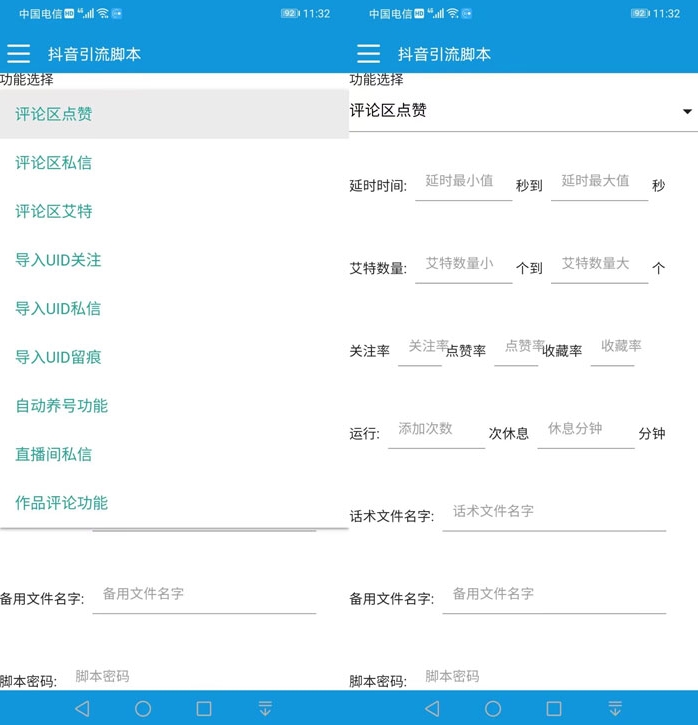Viewport: 698px width, 725px height.
Task: Pick 导入UID私信 in the list
Action: point(174,308)
